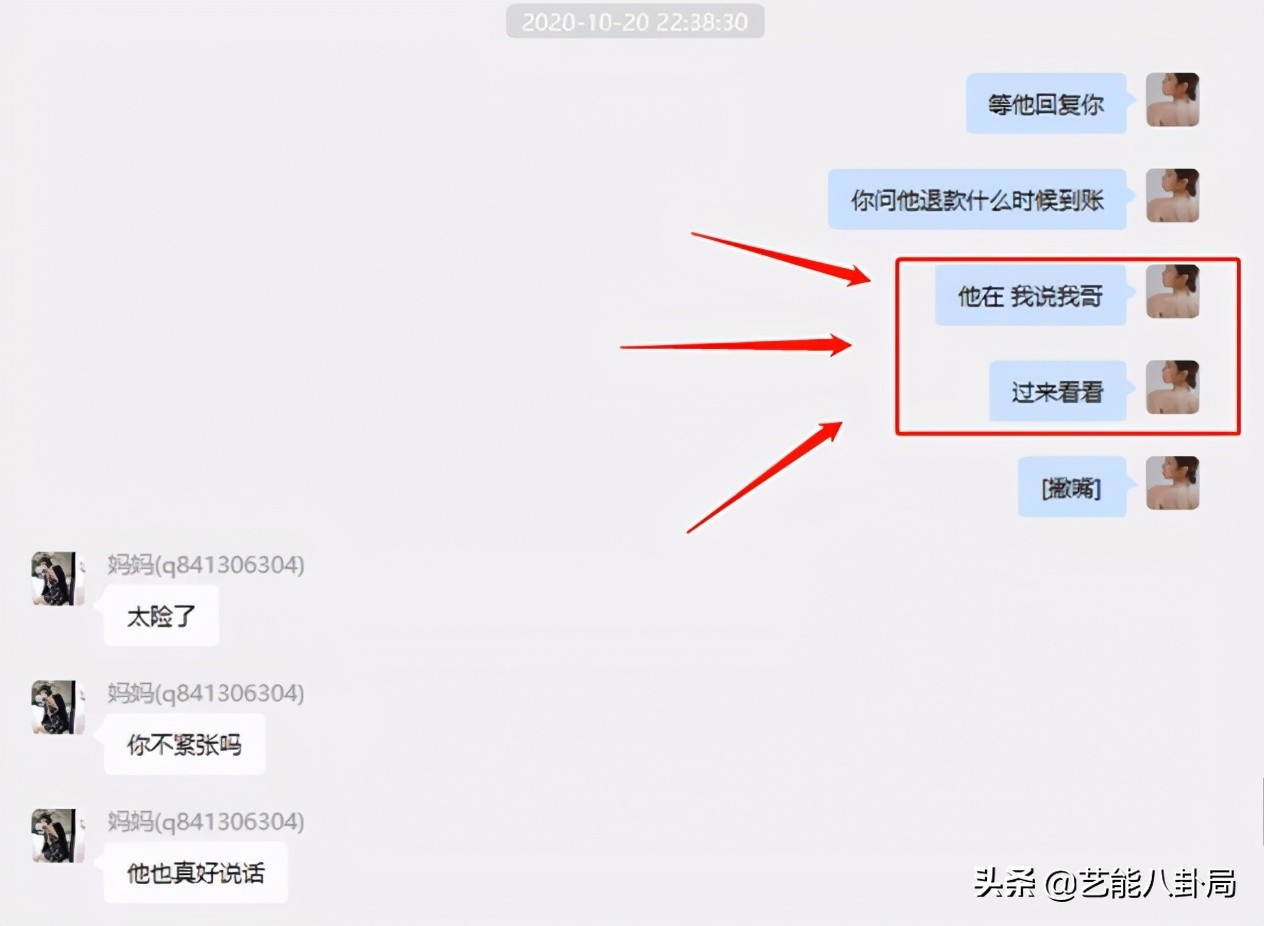Click the avatar beside "过来看看" message

coord(1172,387)
